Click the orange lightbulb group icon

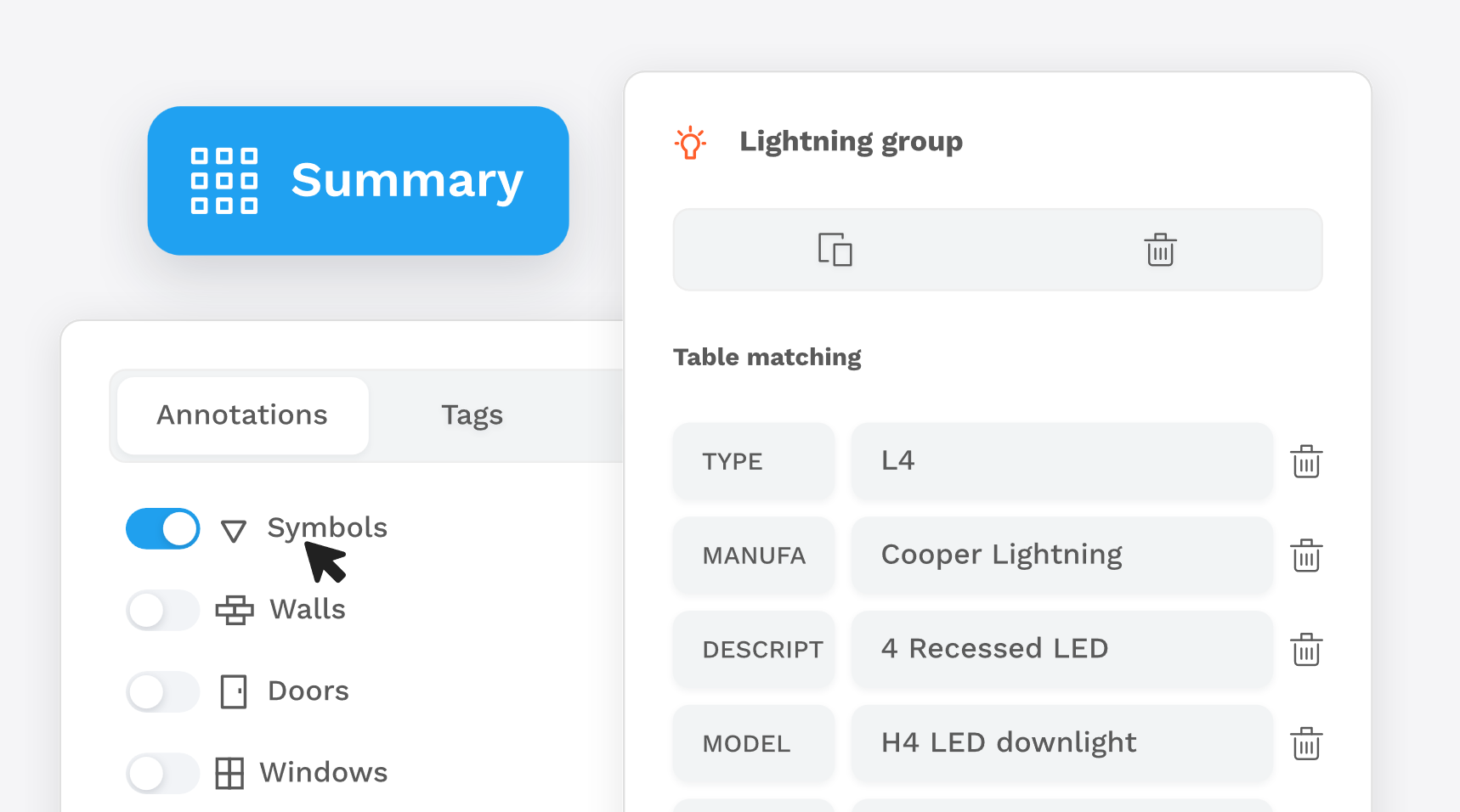pos(690,143)
